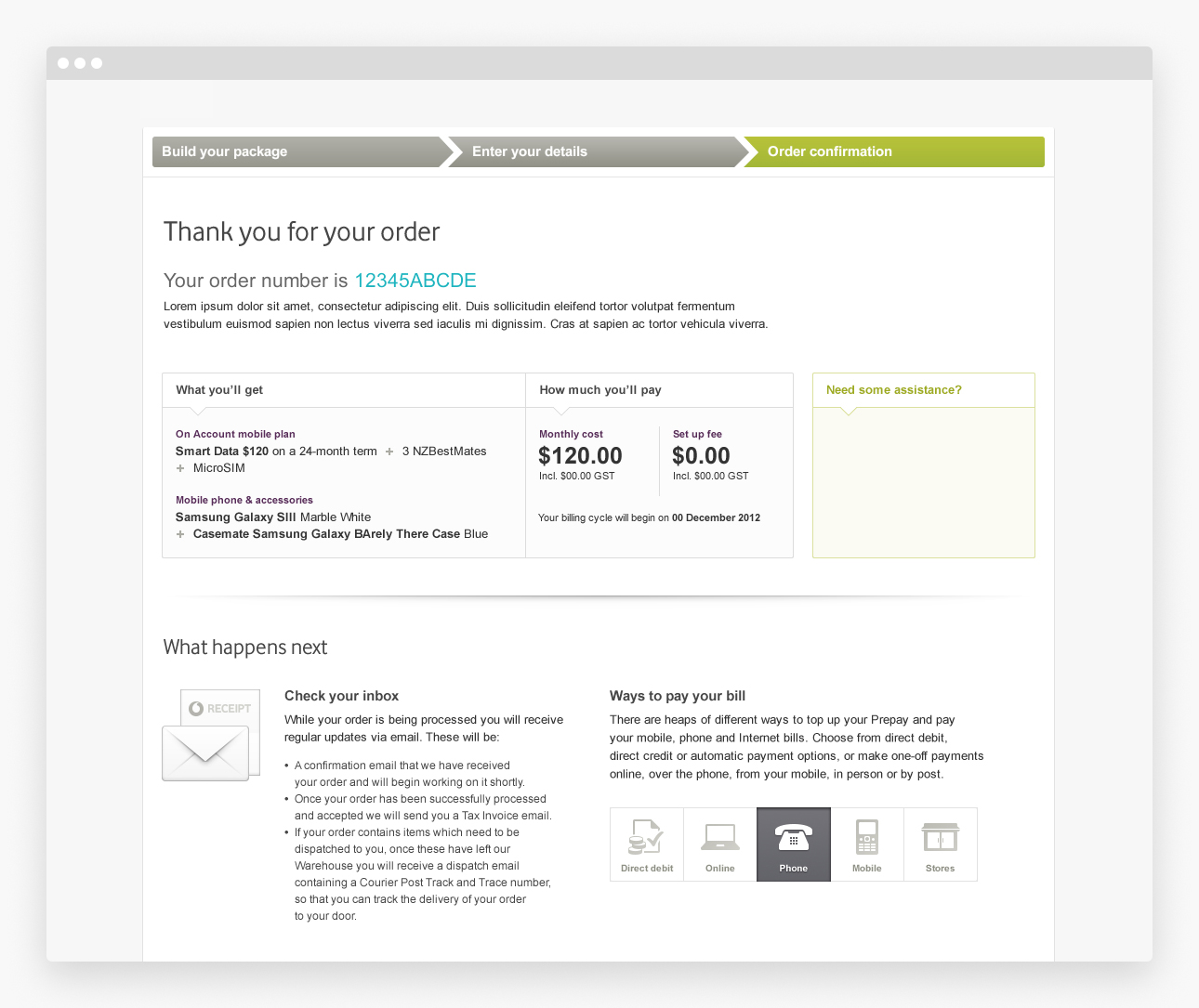Click the $120.00 monthly cost amount
This screenshot has width=1199, height=1008.
click(581, 456)
